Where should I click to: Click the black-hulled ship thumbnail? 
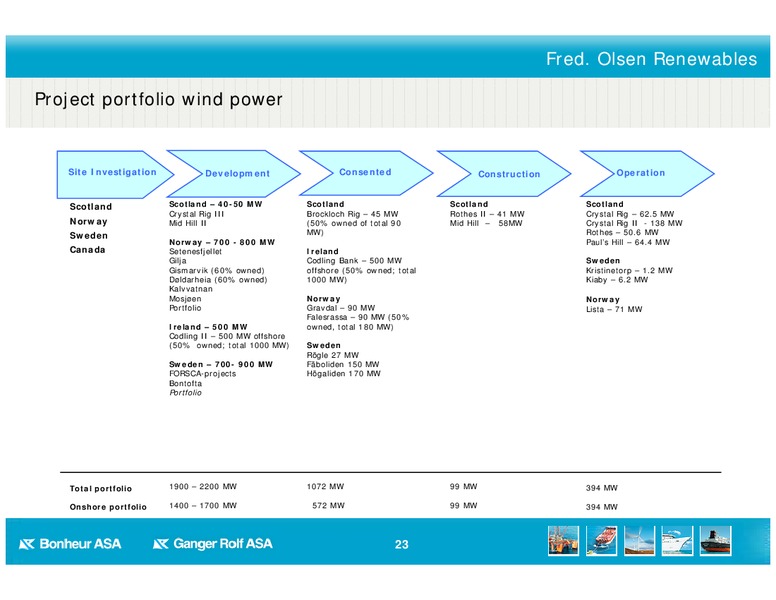(715, 541)
